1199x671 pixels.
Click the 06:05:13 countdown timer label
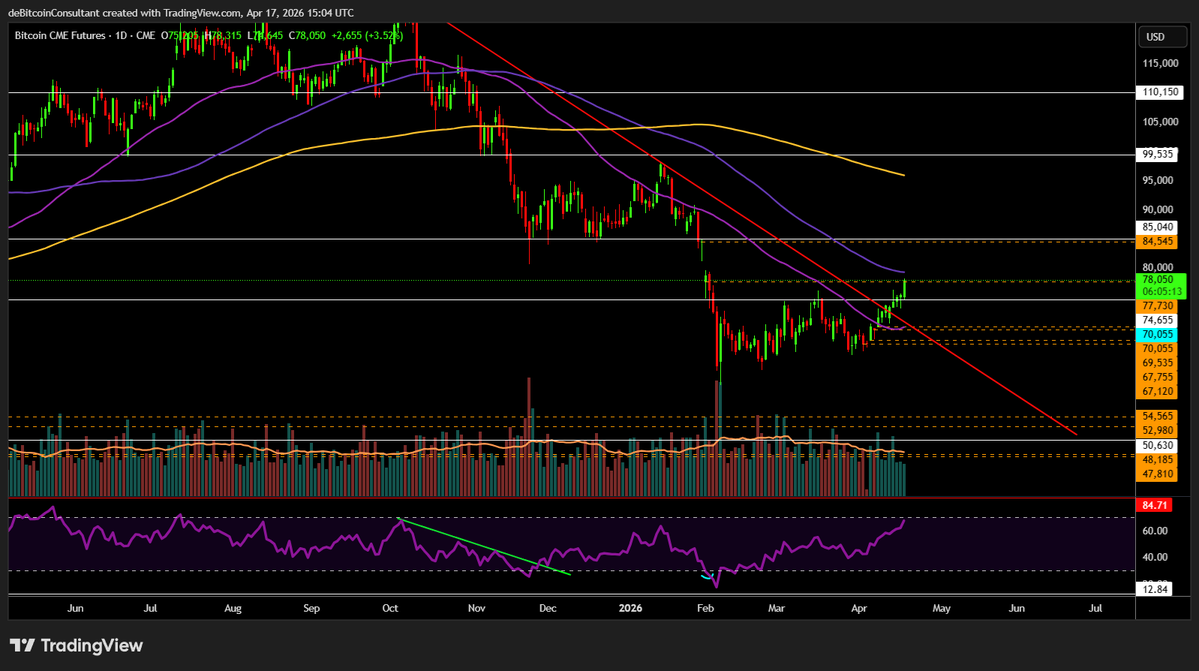coord(1162,292)
